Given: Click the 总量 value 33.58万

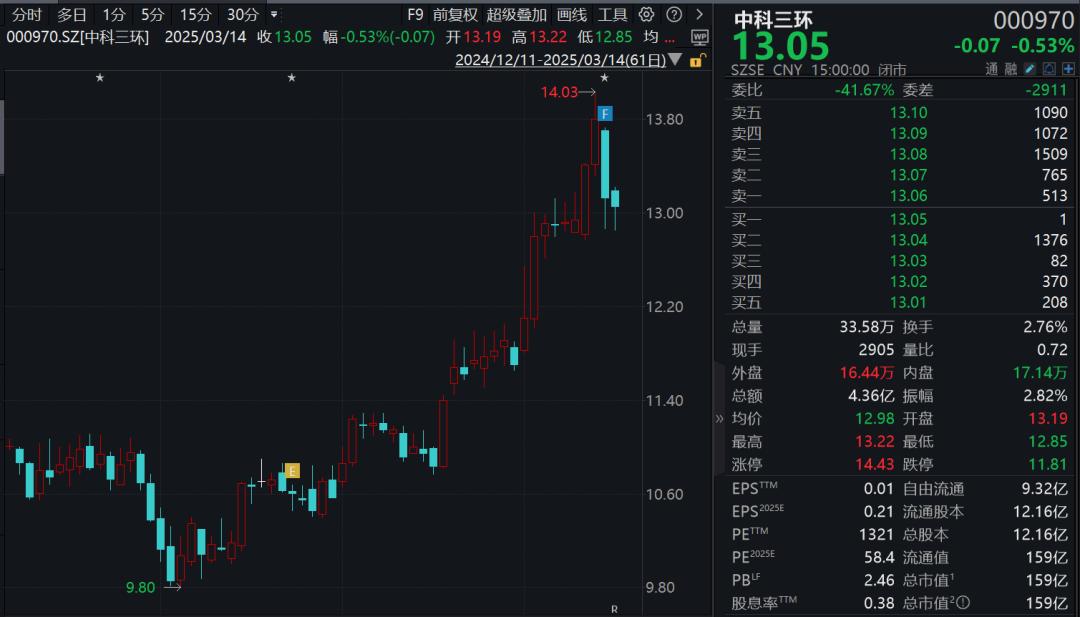Looking at the screenshot, I should [x=866, y=326].
